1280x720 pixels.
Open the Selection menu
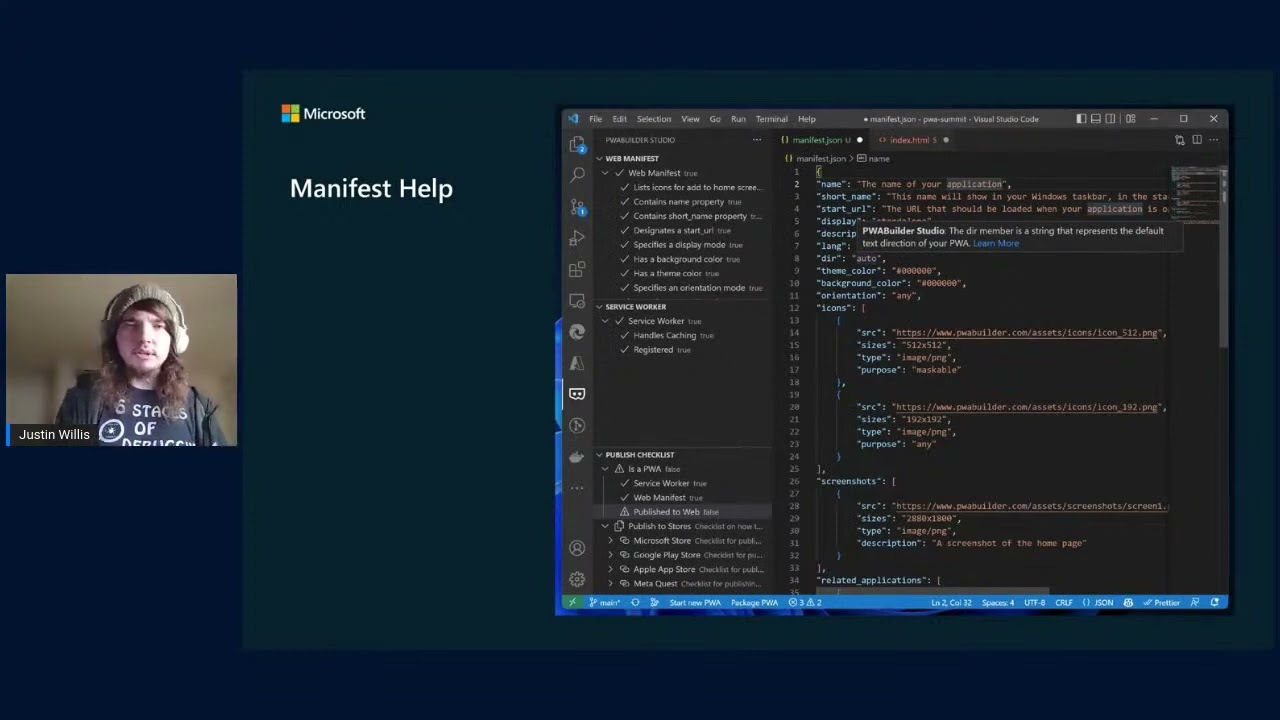(654, 119)
